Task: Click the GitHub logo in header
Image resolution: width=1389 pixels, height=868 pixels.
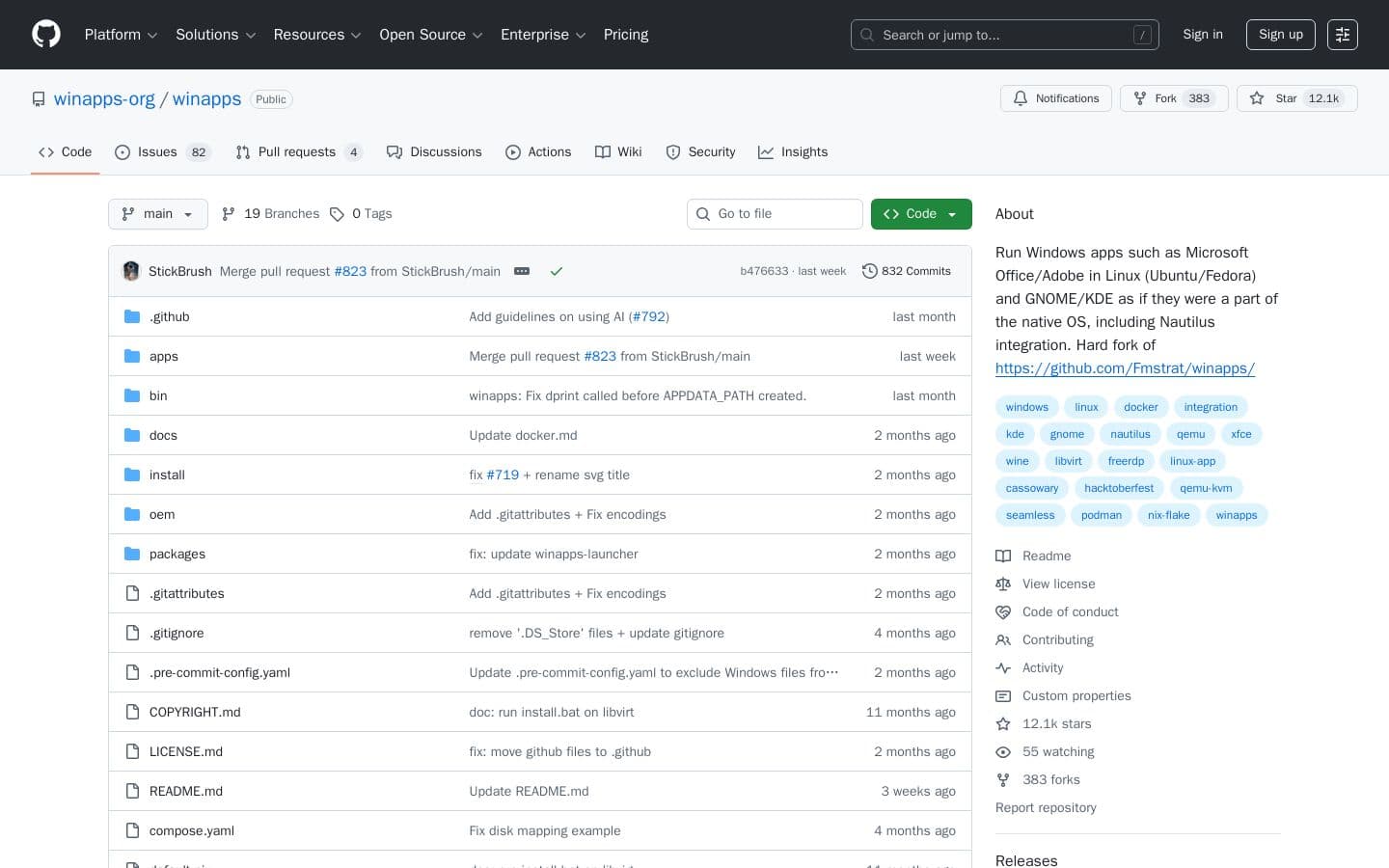Action: (46, 35)
